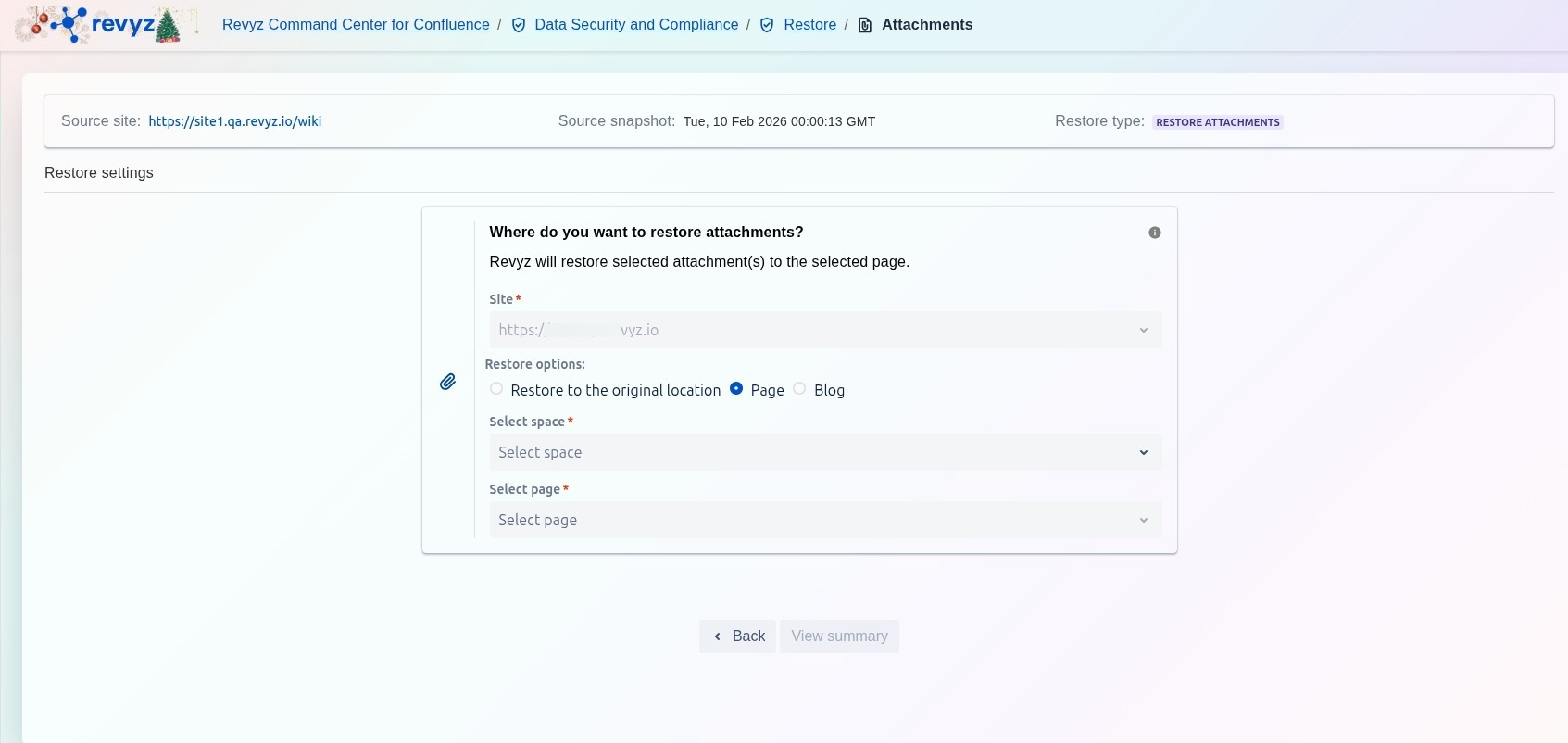The height and width of the screenshot is (743, 1568).
Task: Click the shield icon before Data Security
Action: click(519, 25)
